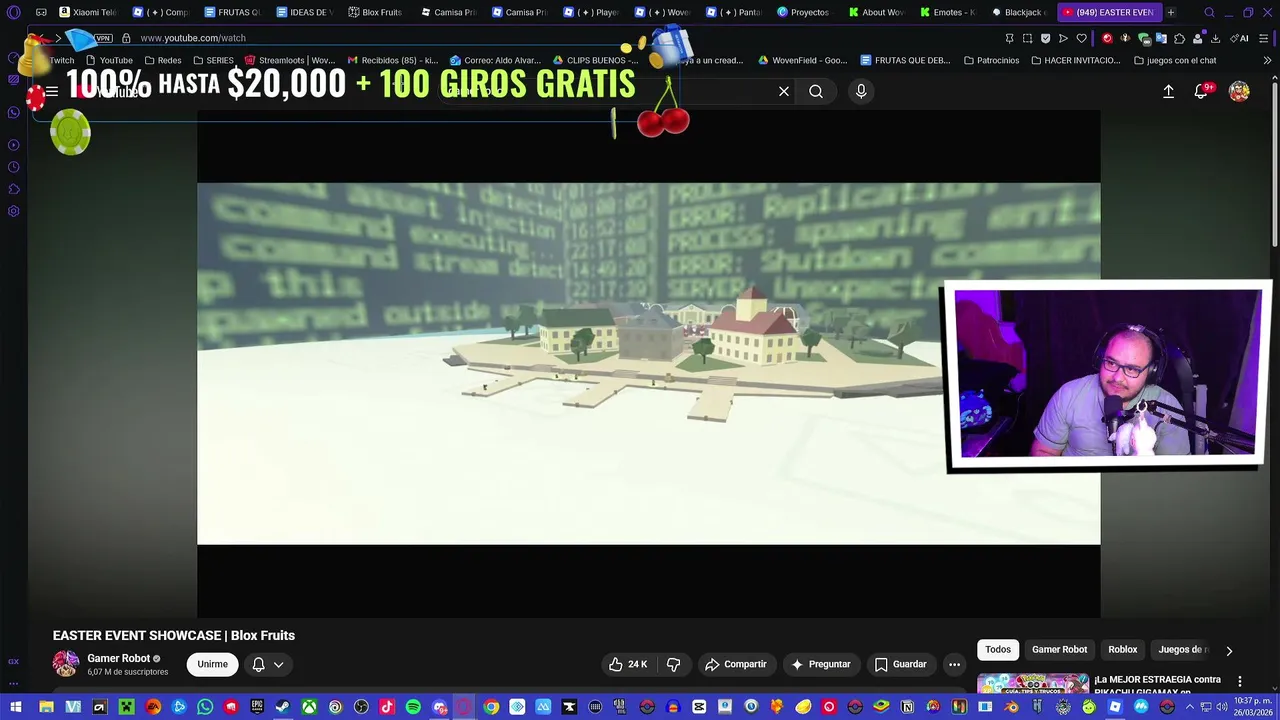Switch to the Xiaomi Tele browser tab
The height and width of the screenshot is (720, 1280).
(88, 12)
